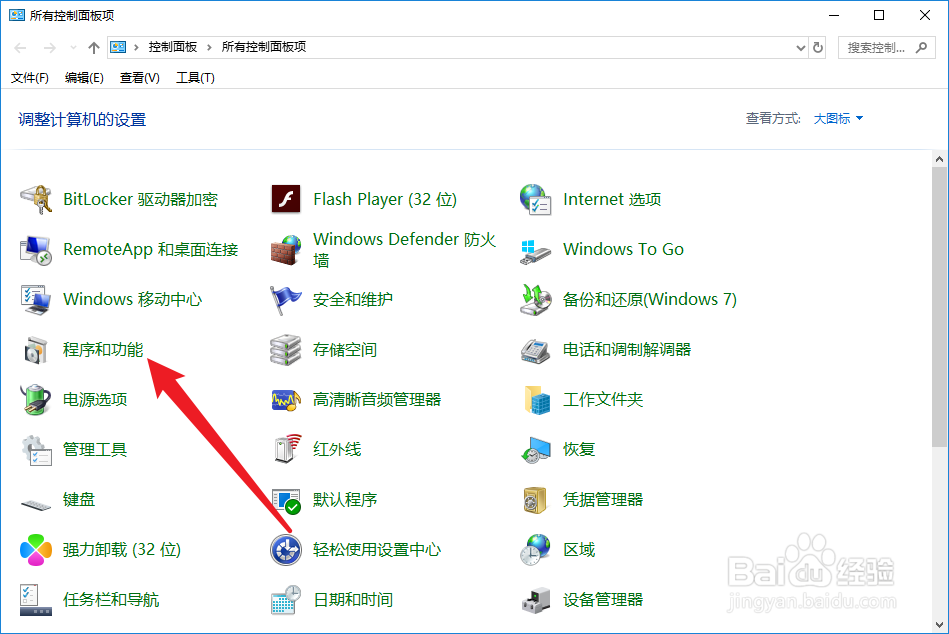
Task: Open the 程序和功能 text link
Action: [x=103, y=350]
